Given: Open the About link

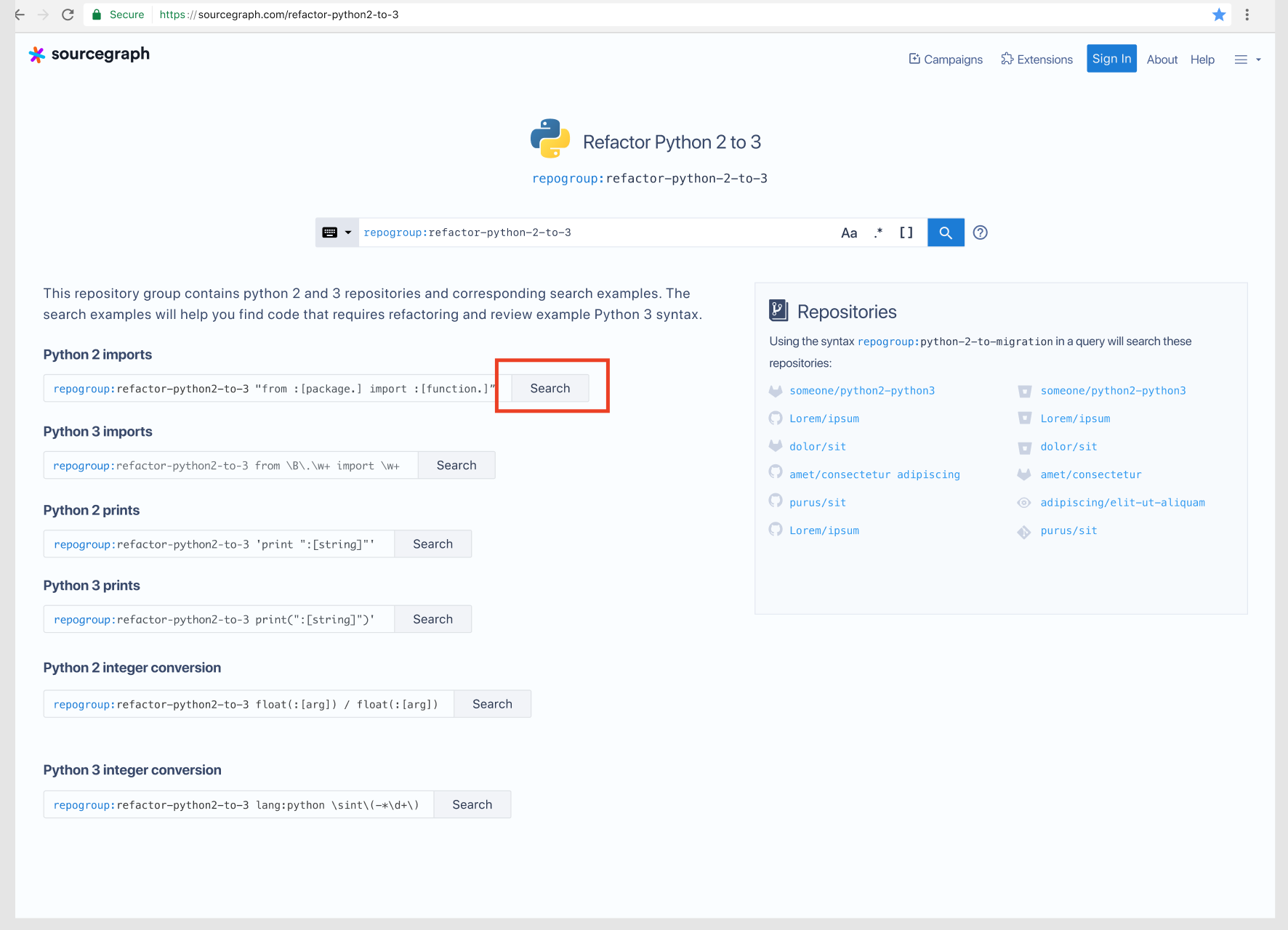Looking at the screenshot, I should 1162,60.
